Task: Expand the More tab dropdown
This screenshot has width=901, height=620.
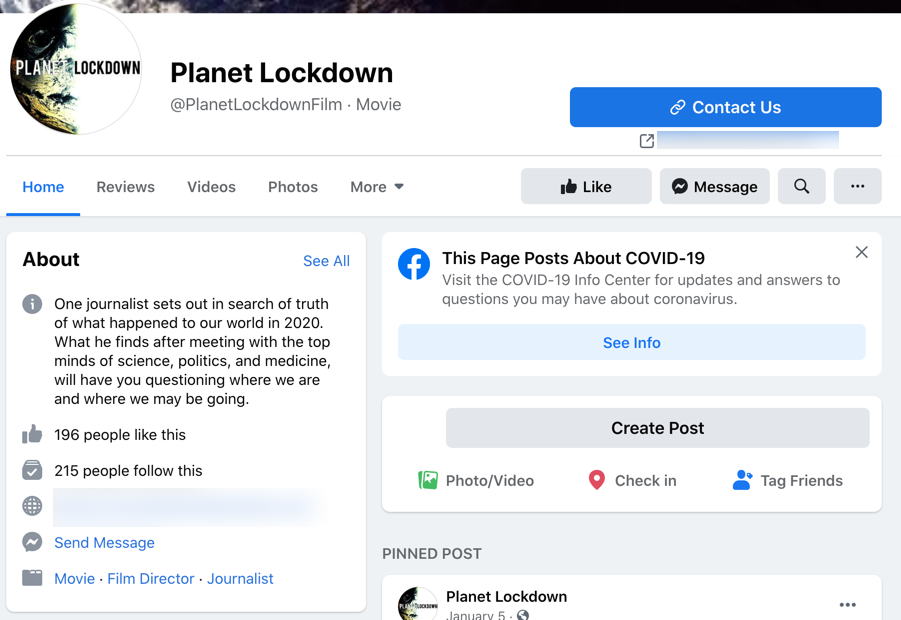Action: click(x=377, y=187)
